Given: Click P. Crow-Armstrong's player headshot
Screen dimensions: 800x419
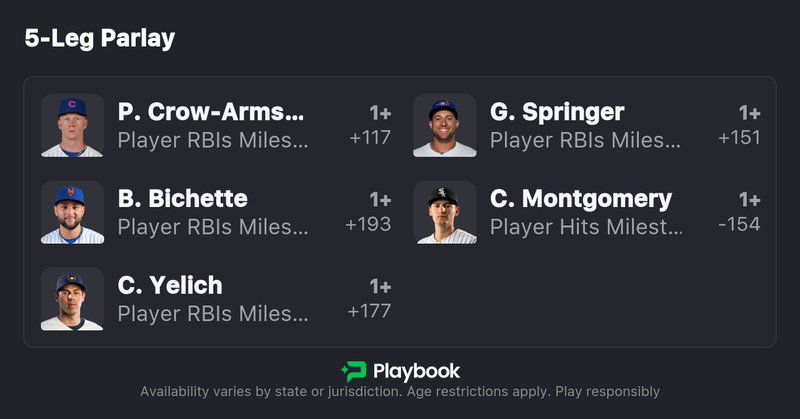Looking at the screenshot, I should coord(72,126).
